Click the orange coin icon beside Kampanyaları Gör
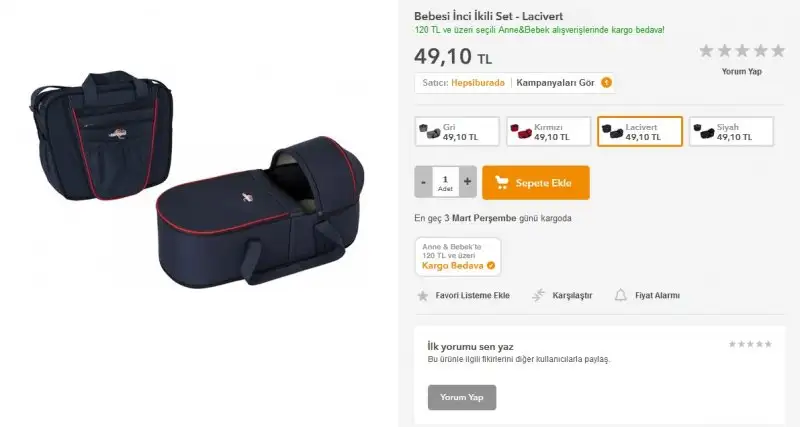This screenshot has height=427, width=800. 606,83
